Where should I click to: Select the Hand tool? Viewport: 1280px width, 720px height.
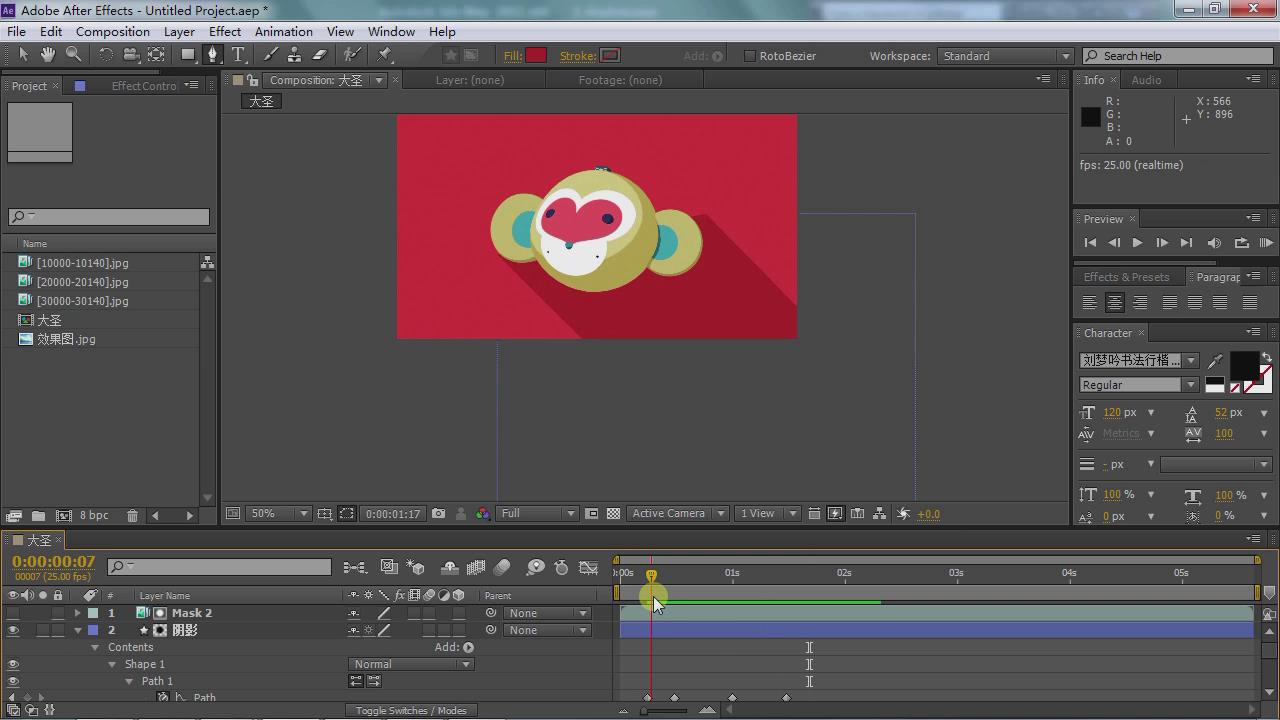pyautogui.click(x=47, y=55)
